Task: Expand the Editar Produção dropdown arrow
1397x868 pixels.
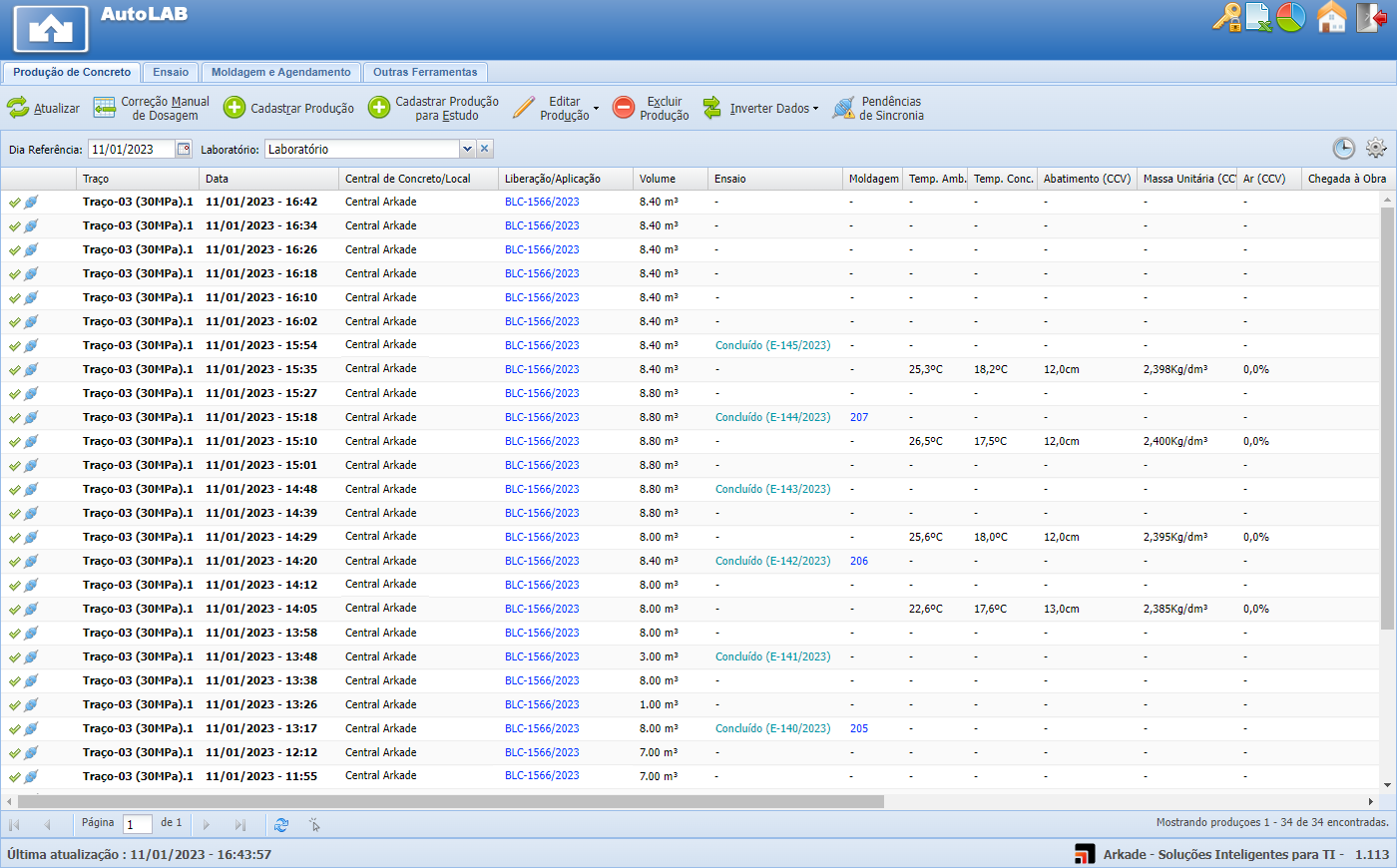Action: tap(597, 109)
